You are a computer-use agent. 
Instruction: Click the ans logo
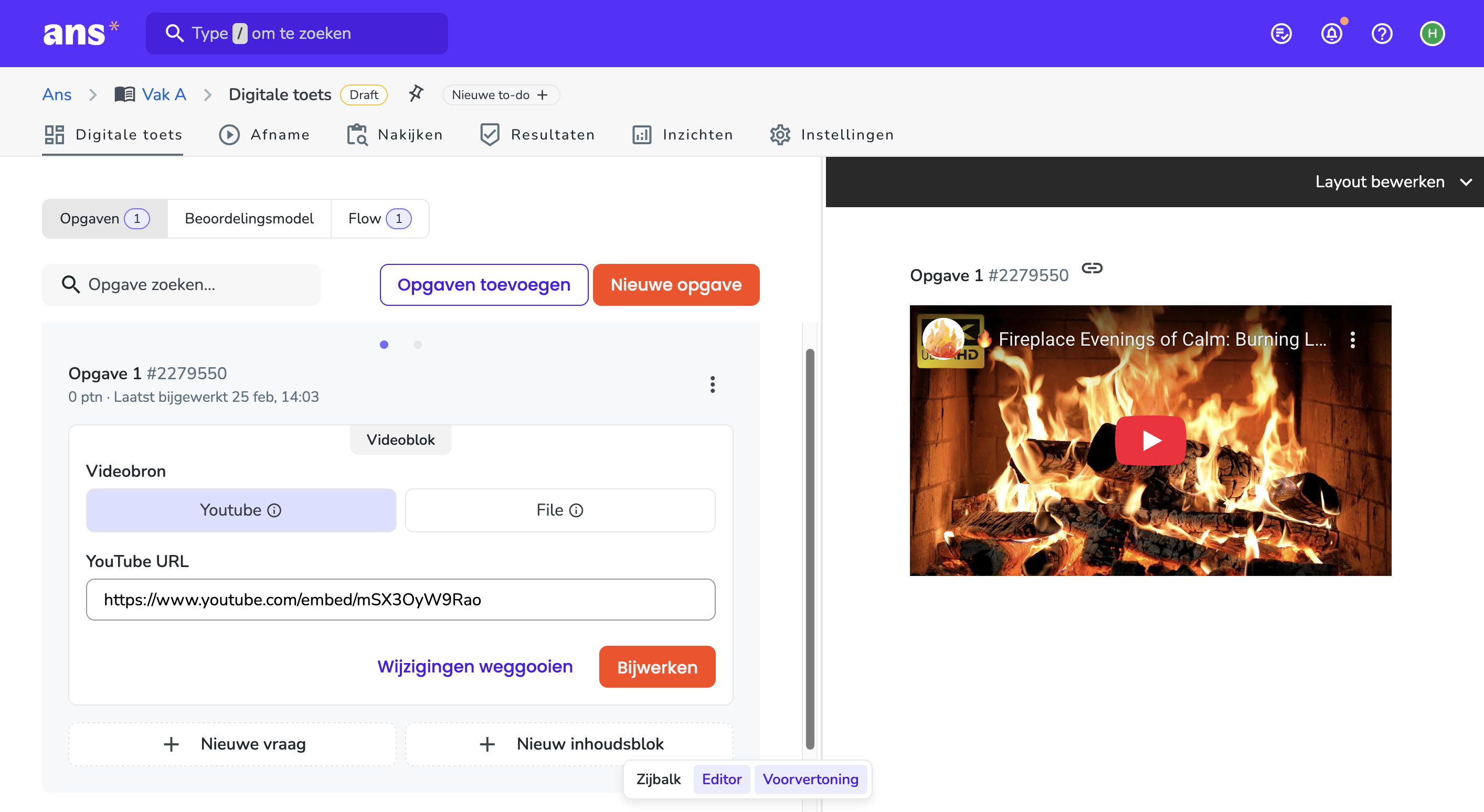(x=81, y=33)
